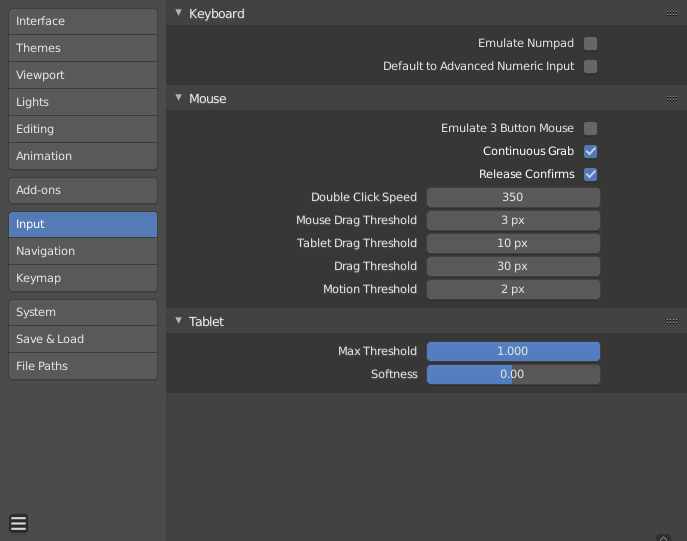Open the Animation preferences tab
The image size is (687, 541).
pyautogui.click(x=83, y=156)
